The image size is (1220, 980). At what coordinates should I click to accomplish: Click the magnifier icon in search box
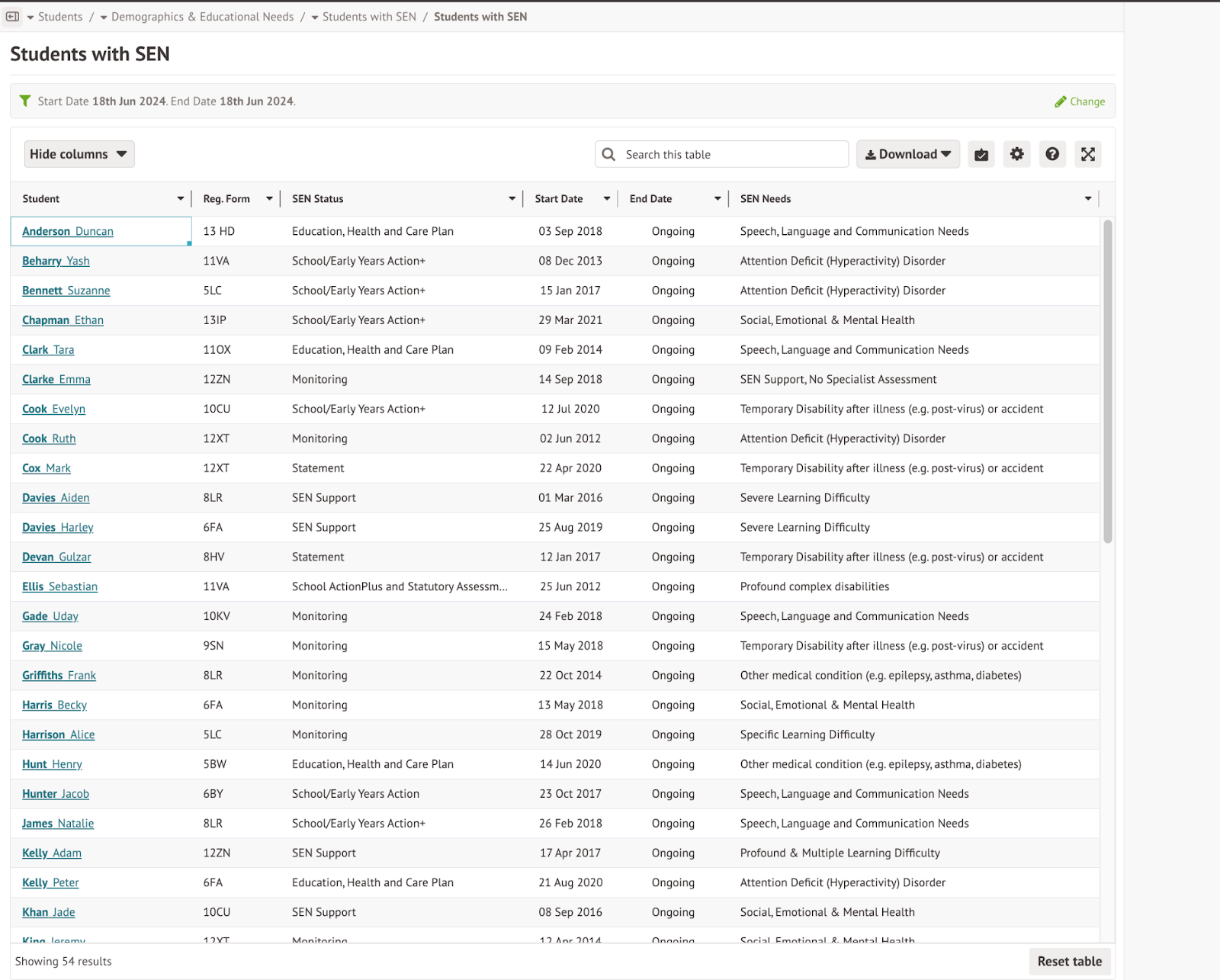(608, 154)
